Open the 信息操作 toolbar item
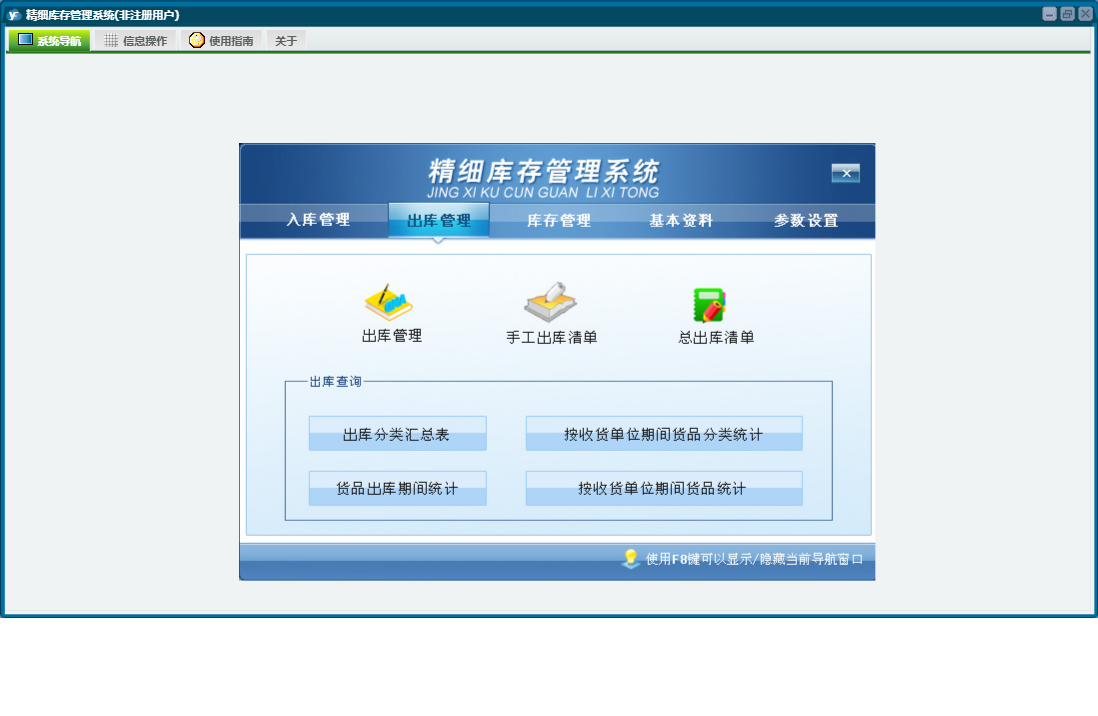Viewport: 1098px width, 716px height. coord(136,41)
